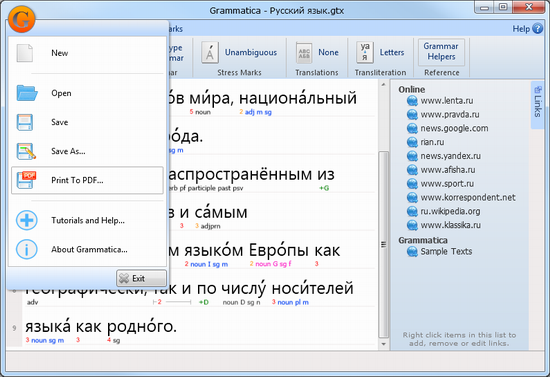Click the Transliteration ya icon

click(365, 52)
